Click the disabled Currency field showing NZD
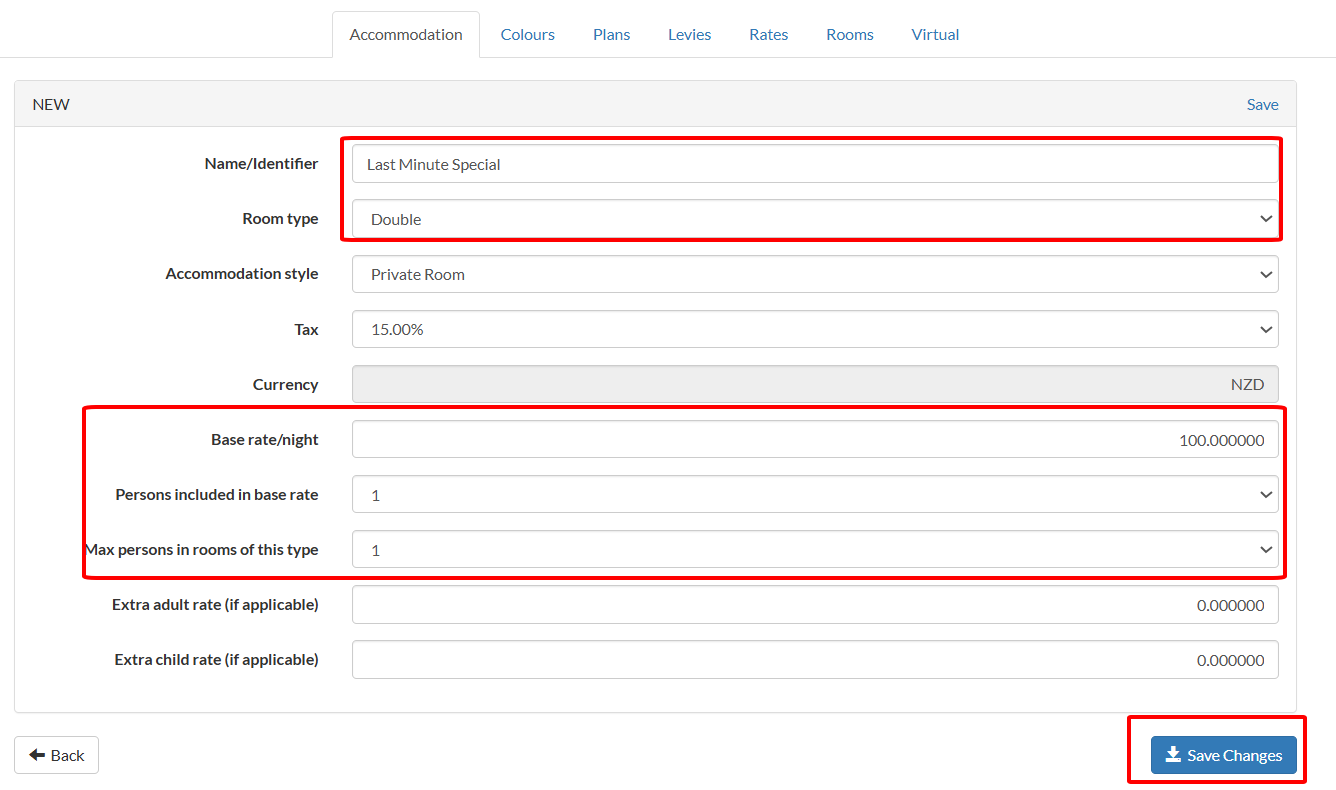The width and height of the screenshot is (1336, 790). tap(815, 384)
